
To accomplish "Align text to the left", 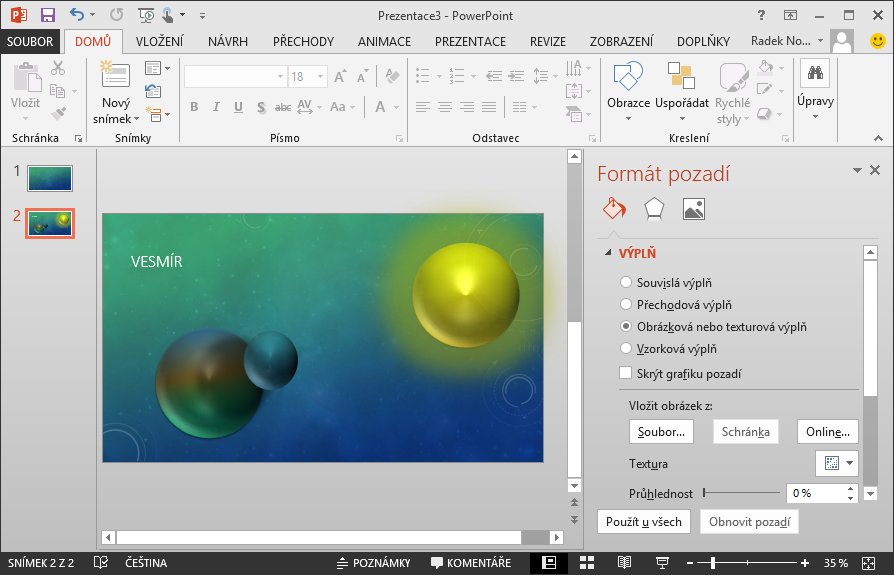I will (x=422, y=107).
